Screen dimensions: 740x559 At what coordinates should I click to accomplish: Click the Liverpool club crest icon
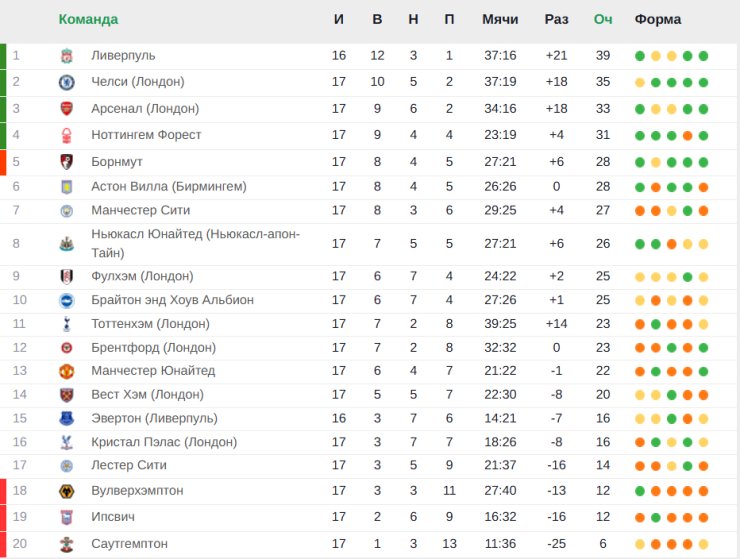pyautogui.click(x=67, y=56)
